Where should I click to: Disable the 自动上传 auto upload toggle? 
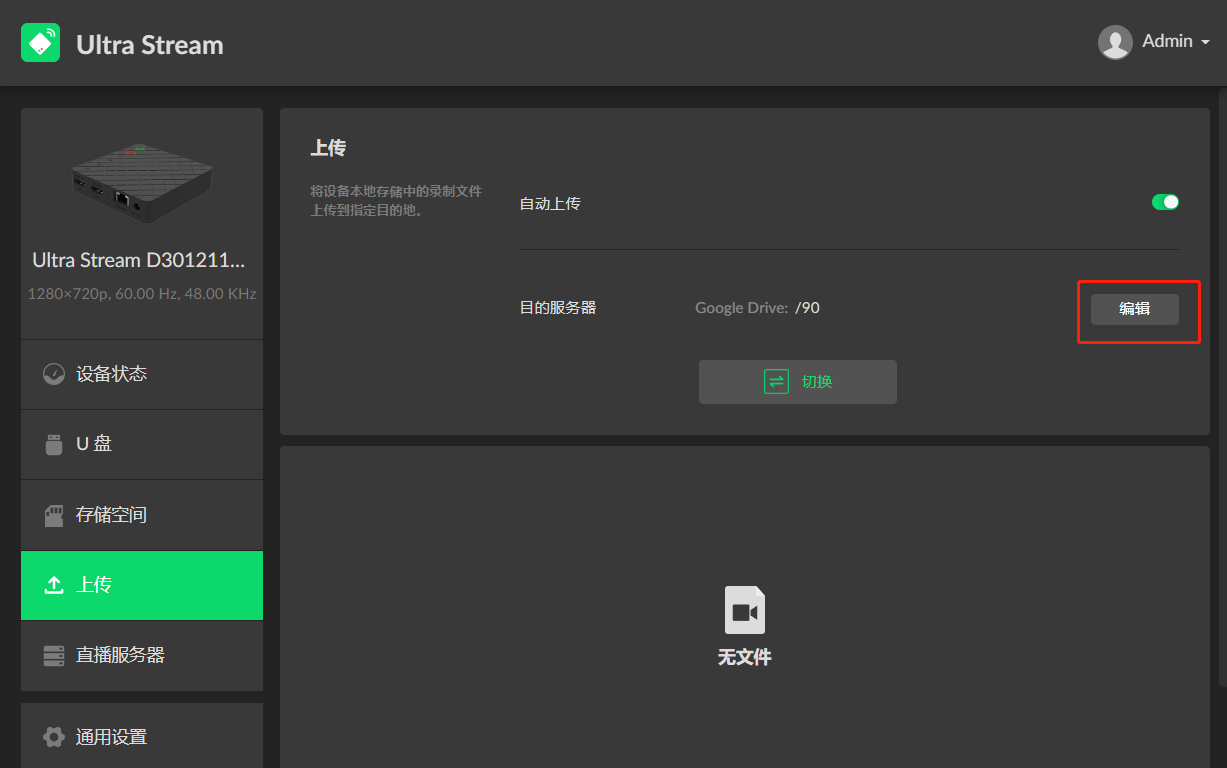coord(1165,202)
